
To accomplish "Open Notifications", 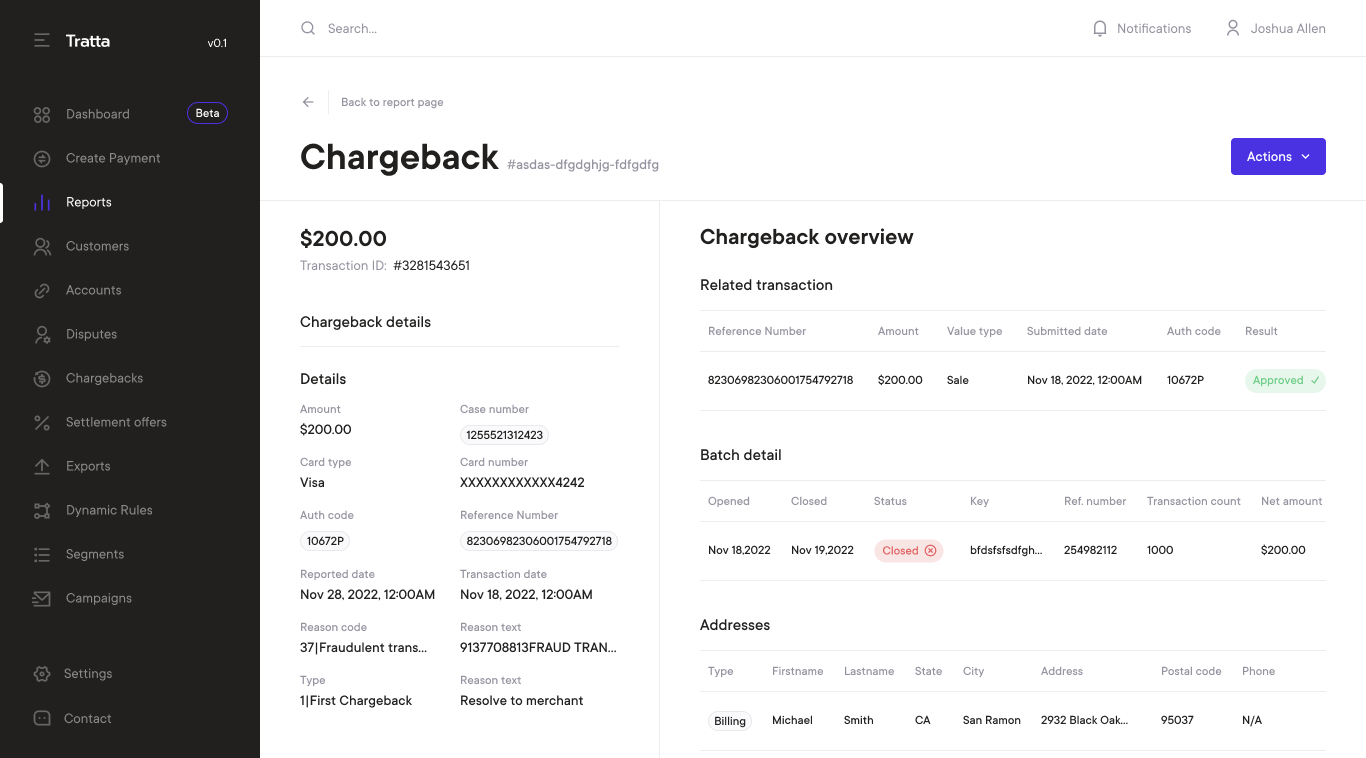I will pyautogui.click(x=1142, y=28).
